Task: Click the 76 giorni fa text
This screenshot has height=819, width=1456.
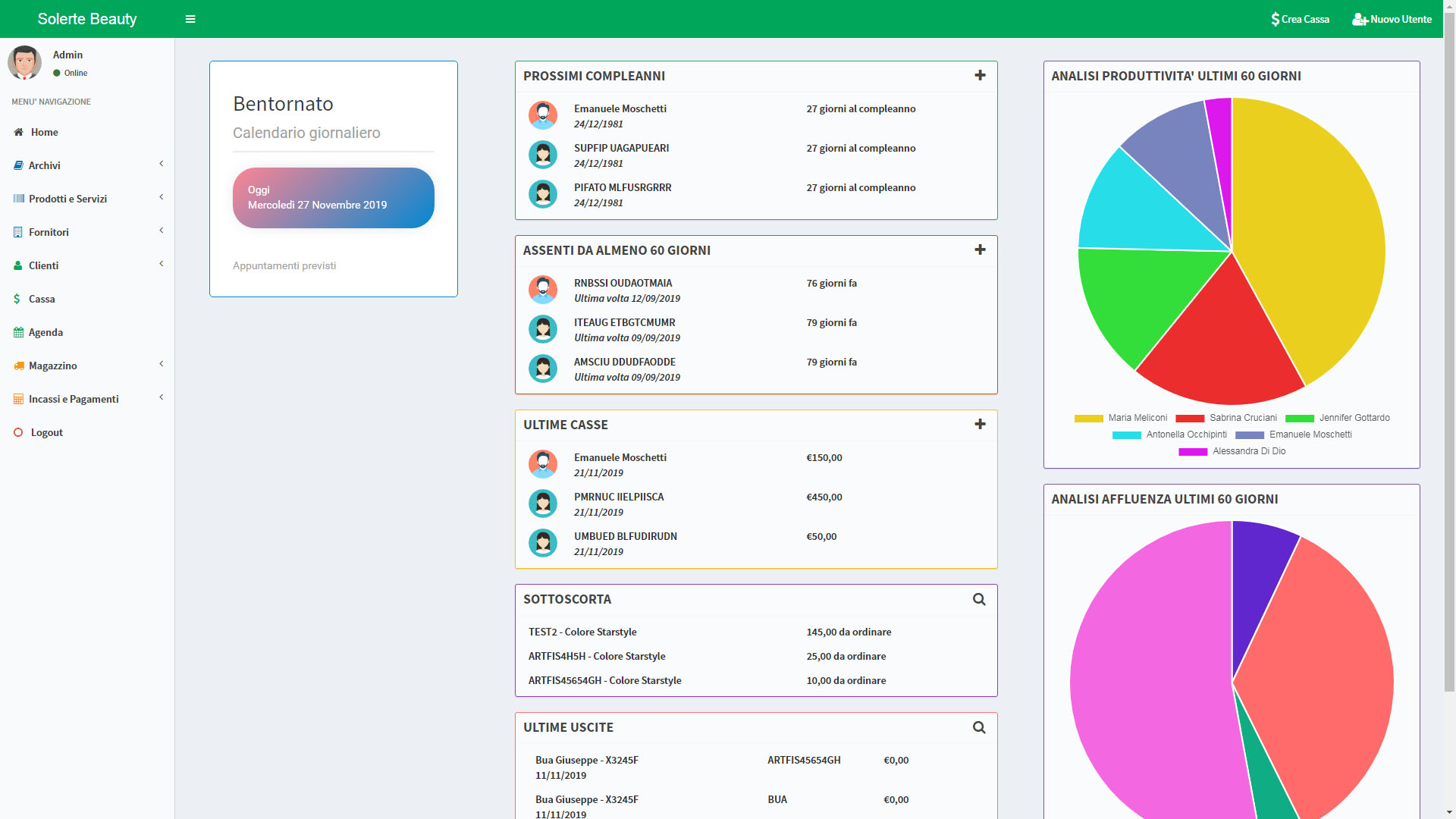Action: click(x=832, y=283)
